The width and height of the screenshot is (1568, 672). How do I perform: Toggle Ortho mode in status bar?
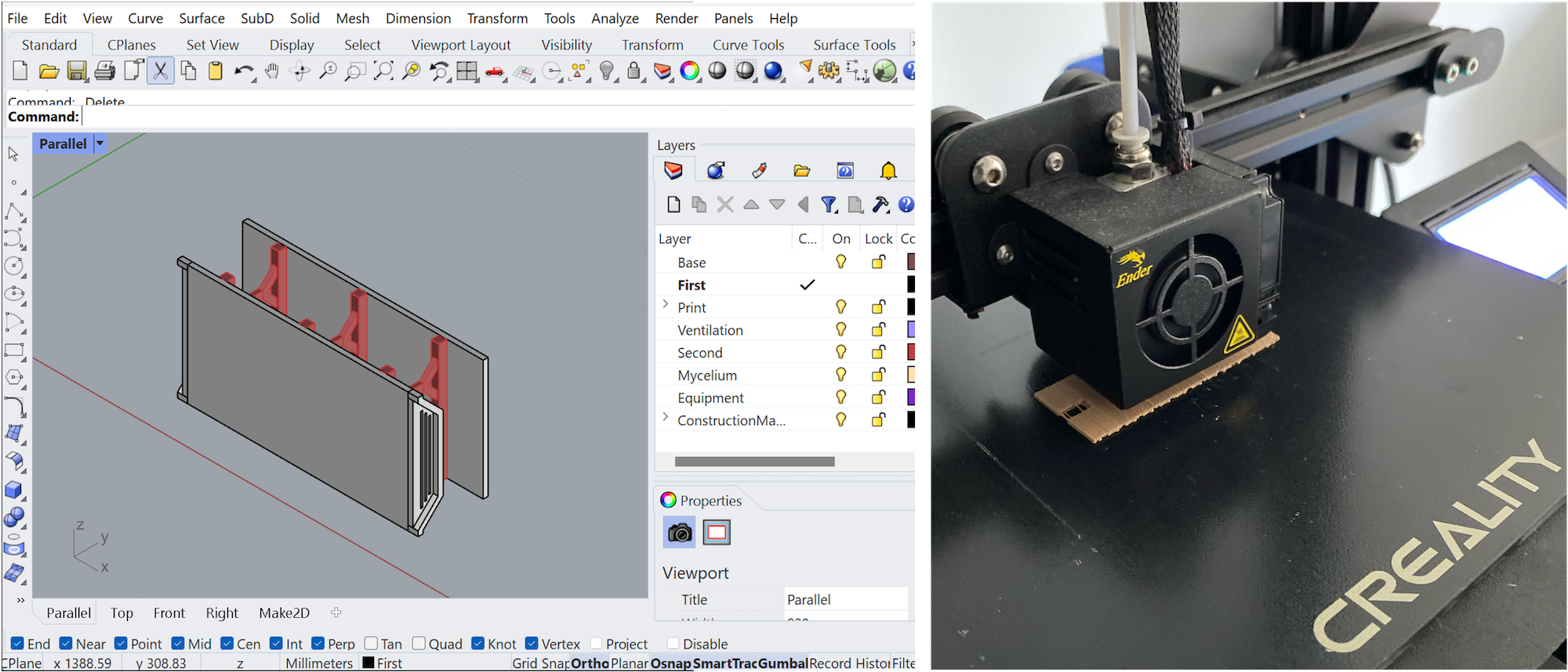pos(590,663)
